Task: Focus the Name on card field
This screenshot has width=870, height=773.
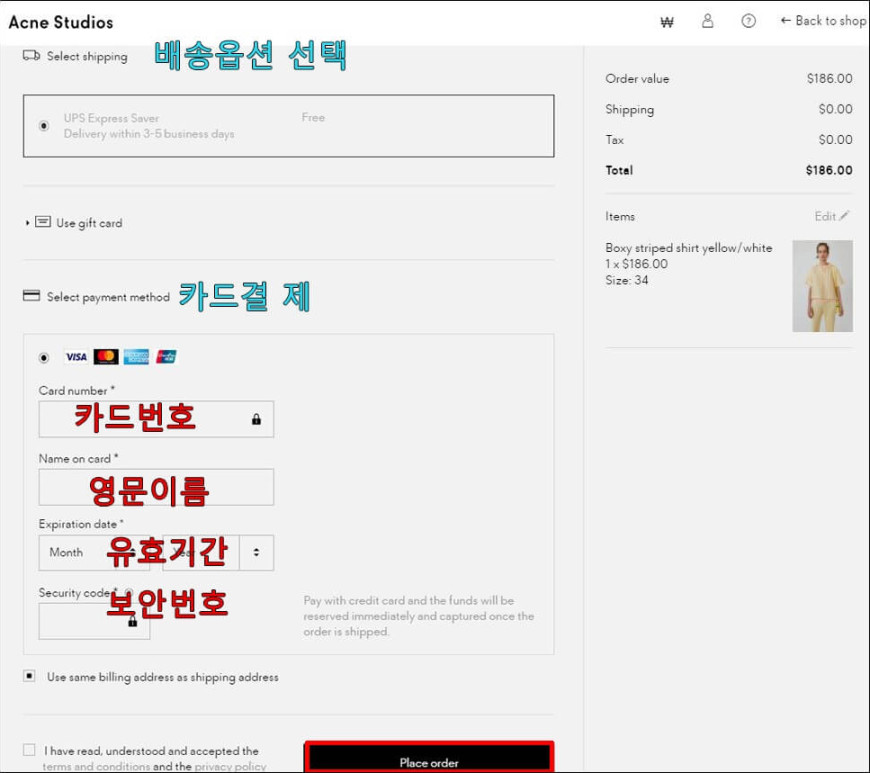Action: pyautogui.click(x=156, y=487)
